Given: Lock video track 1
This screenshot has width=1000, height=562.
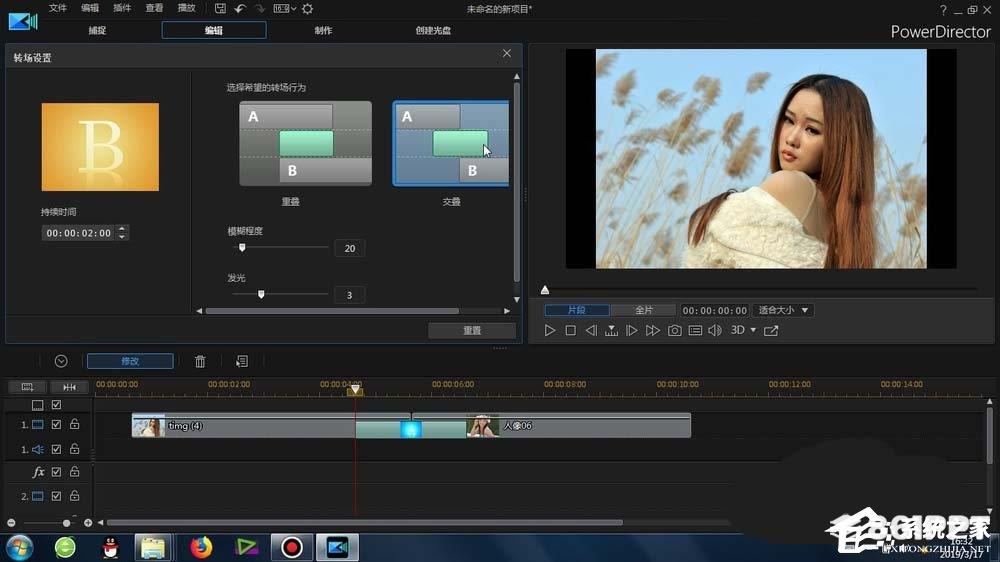Looking at the screenshot, I should tap(75, 424).
